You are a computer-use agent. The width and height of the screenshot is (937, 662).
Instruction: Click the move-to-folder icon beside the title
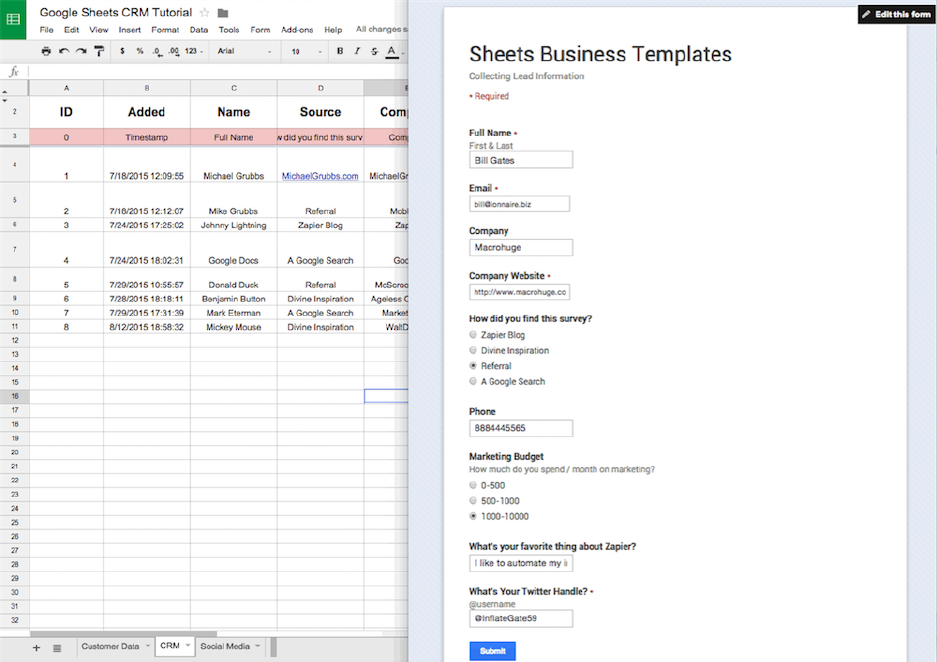(223, 13)
